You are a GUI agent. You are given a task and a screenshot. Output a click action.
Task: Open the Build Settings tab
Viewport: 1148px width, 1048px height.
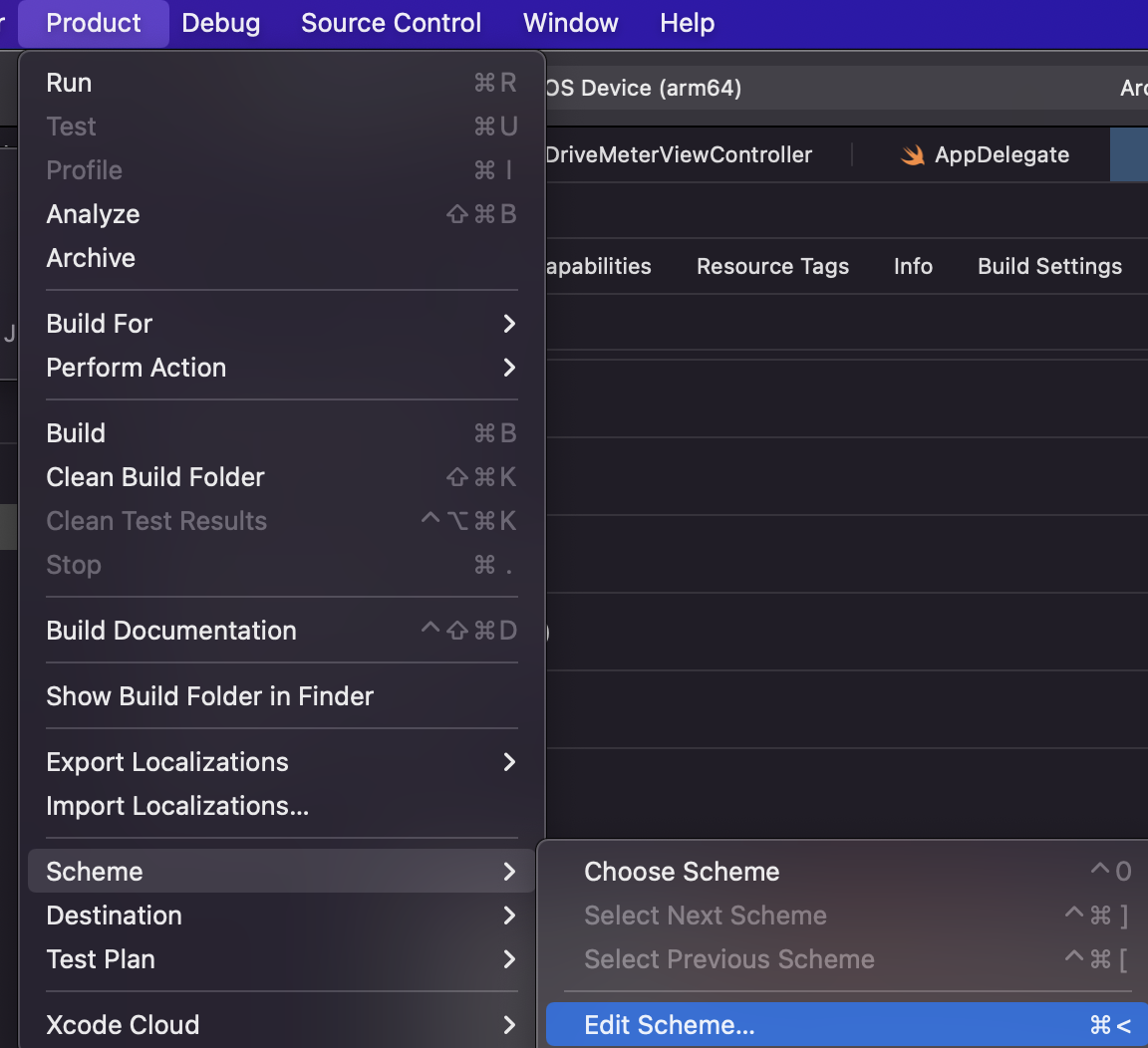[1049, 266]
